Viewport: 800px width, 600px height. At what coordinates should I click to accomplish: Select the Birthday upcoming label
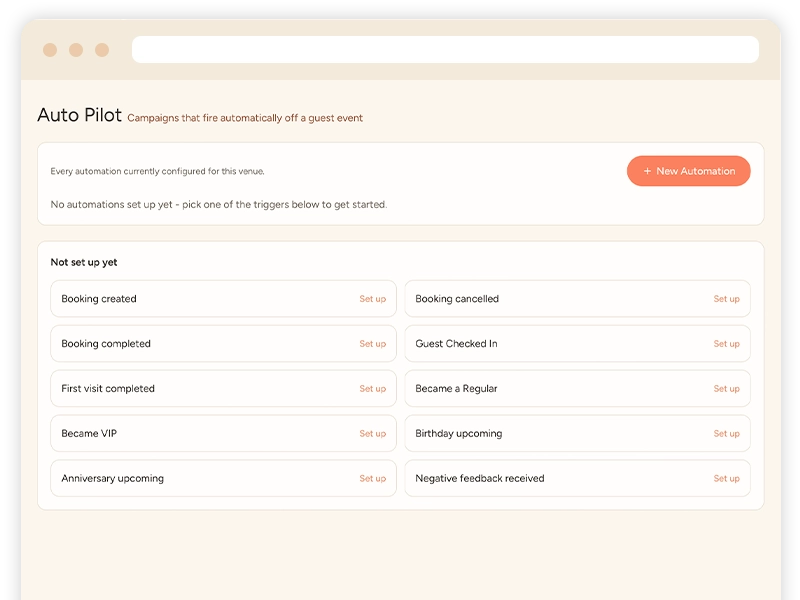pos(459,434)
